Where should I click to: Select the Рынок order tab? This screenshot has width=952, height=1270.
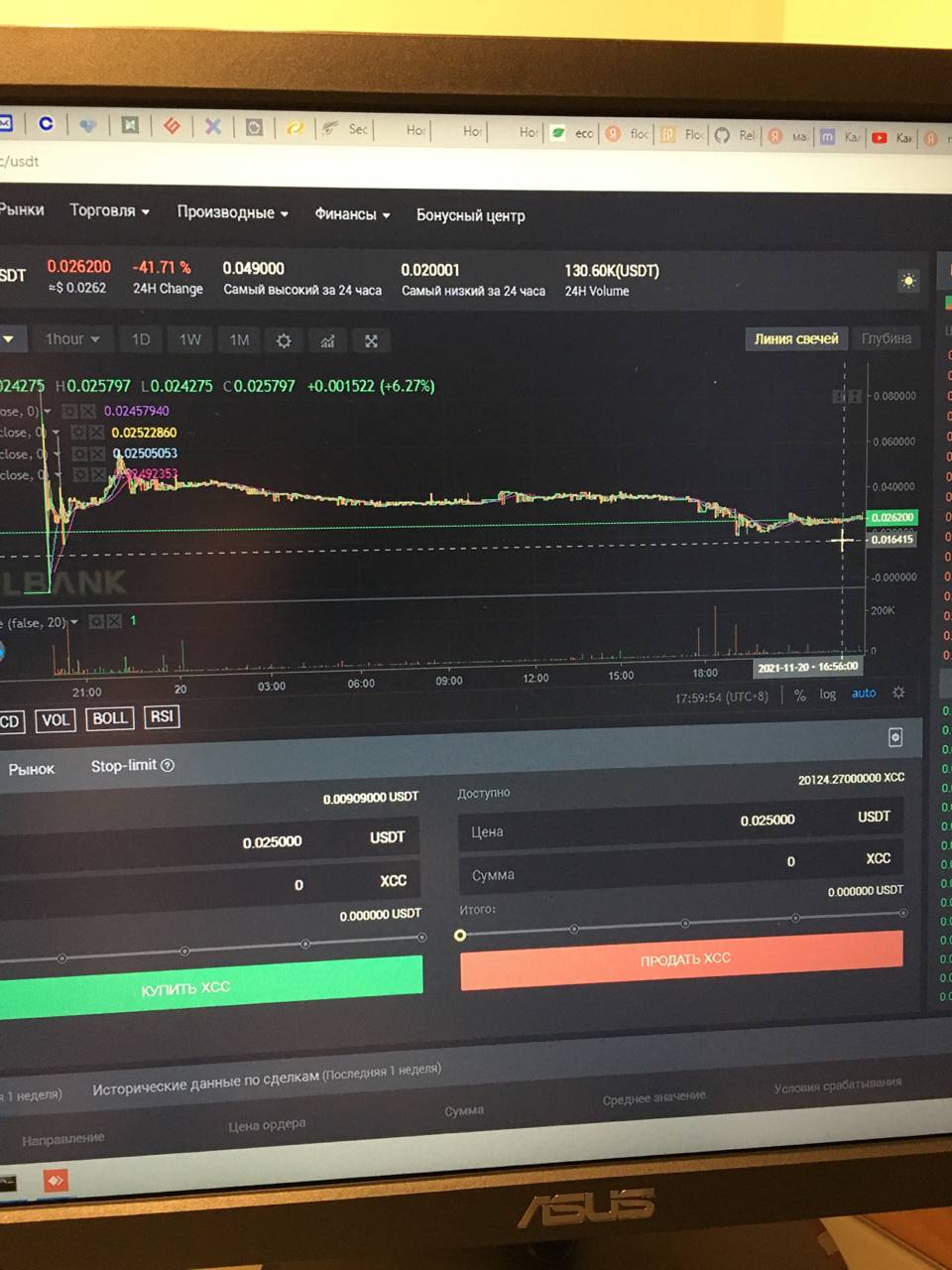click(x=31, y=769)
